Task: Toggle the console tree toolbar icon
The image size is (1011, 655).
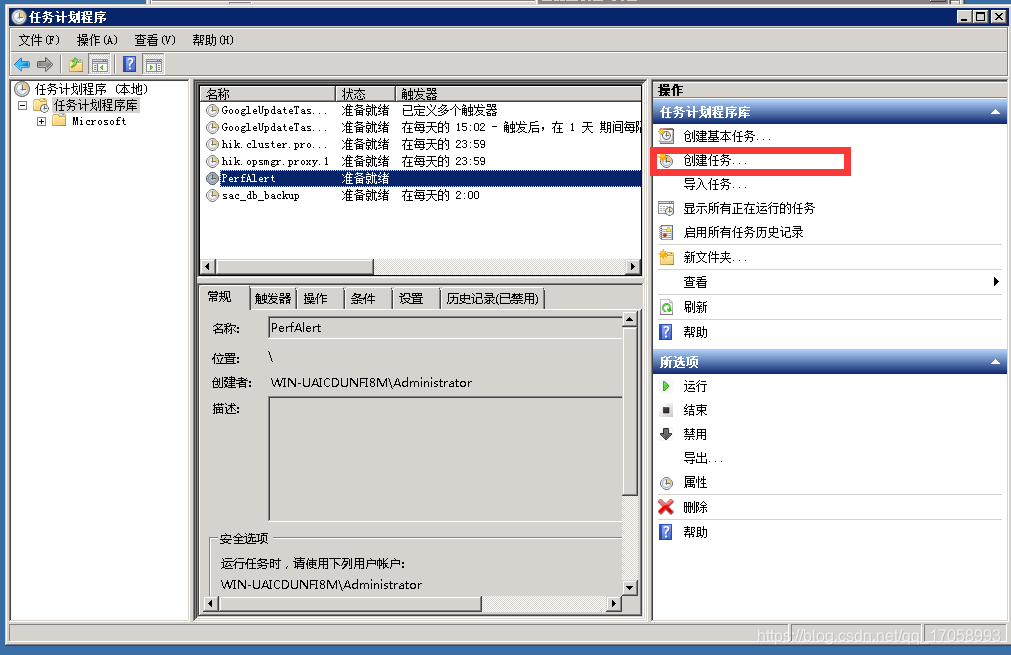Action: 99,64
